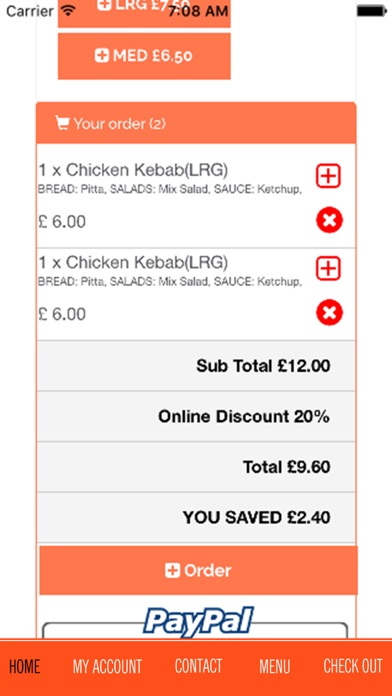Screen dimensions: 392x696
Task: Pay with the PayPal logo button
Action: (198, 621)
